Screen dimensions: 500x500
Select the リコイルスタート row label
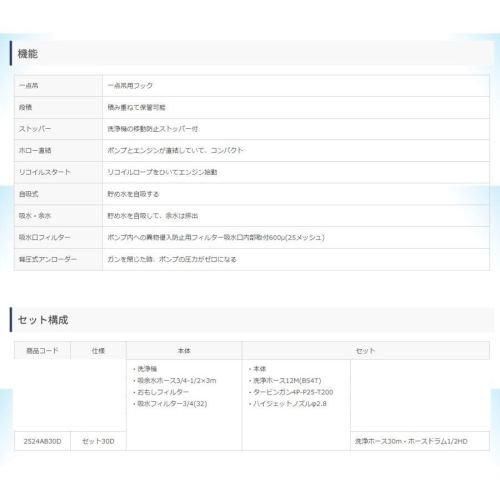coord(45,172)
